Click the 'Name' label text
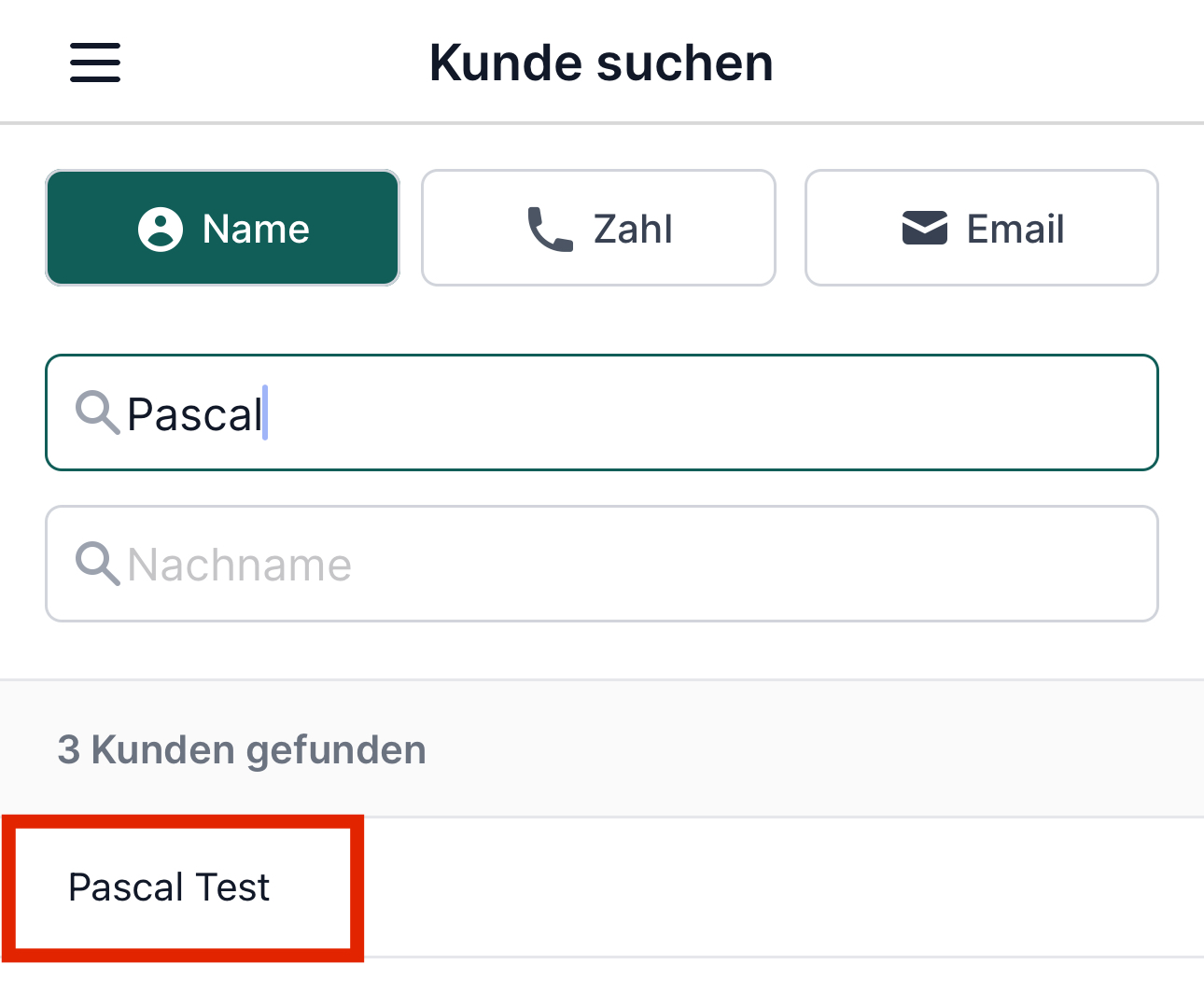Screen dimensions: 1204x992 (256, 229)
